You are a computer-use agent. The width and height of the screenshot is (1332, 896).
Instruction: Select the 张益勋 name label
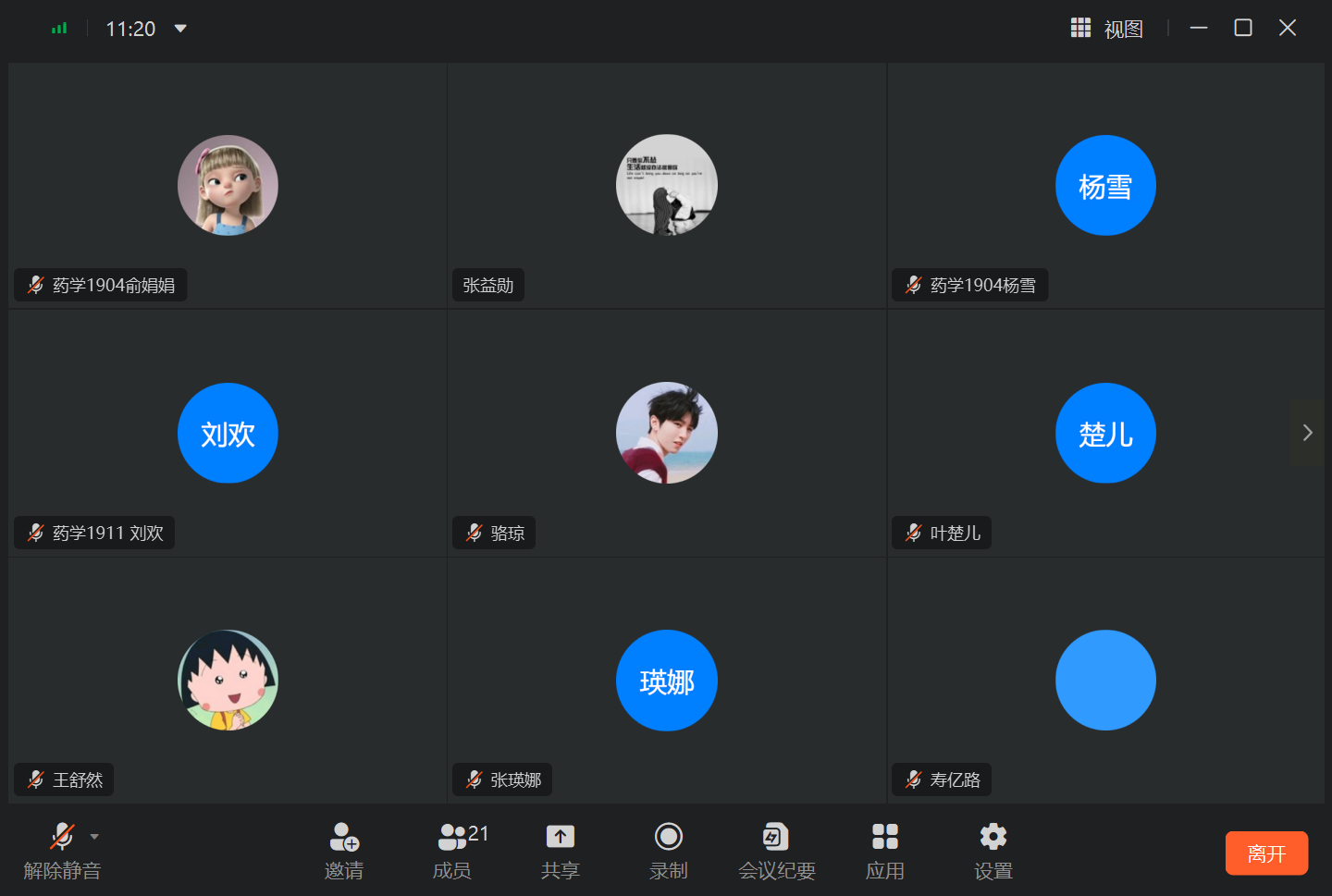(x=487, y=285)
